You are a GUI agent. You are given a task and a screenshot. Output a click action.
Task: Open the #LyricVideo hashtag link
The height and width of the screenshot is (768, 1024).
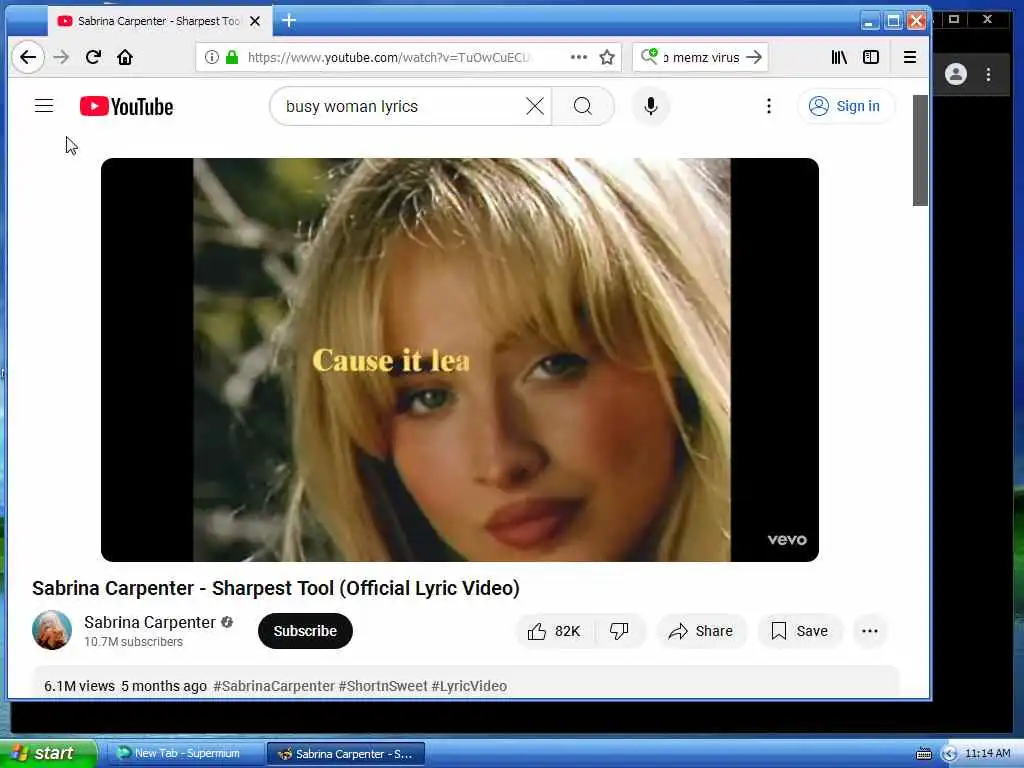tap(469, 686)
